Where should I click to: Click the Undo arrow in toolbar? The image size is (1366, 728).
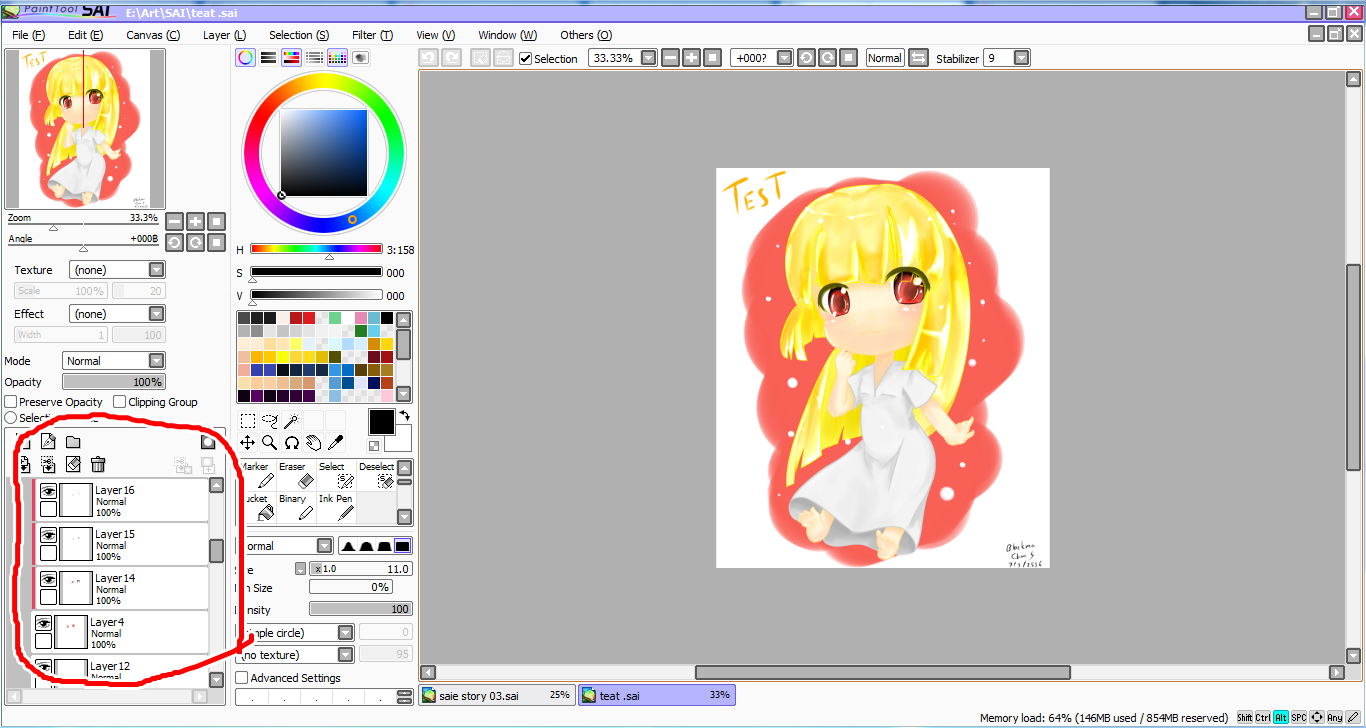(428, 58)
